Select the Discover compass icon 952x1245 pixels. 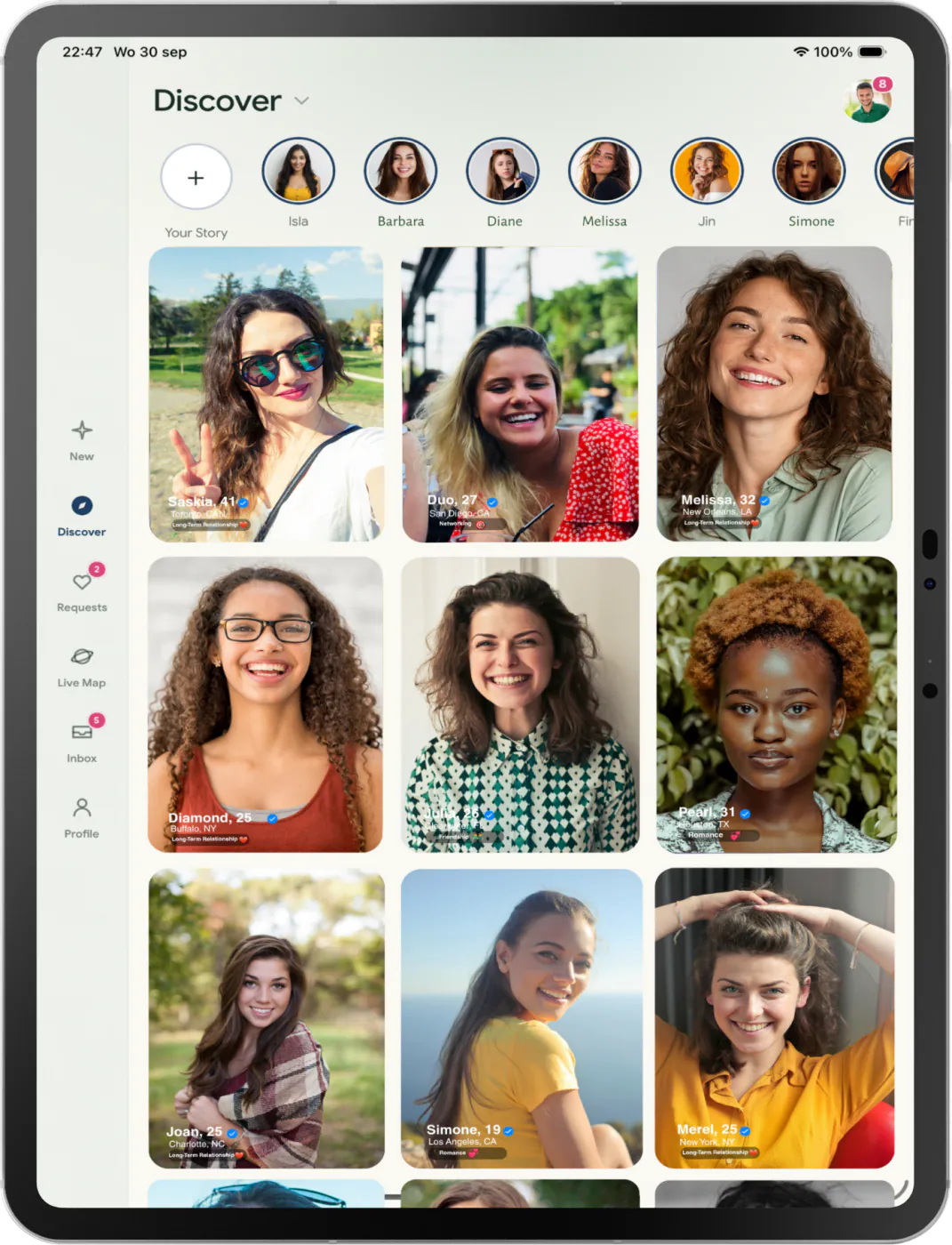tap(82, 505)
